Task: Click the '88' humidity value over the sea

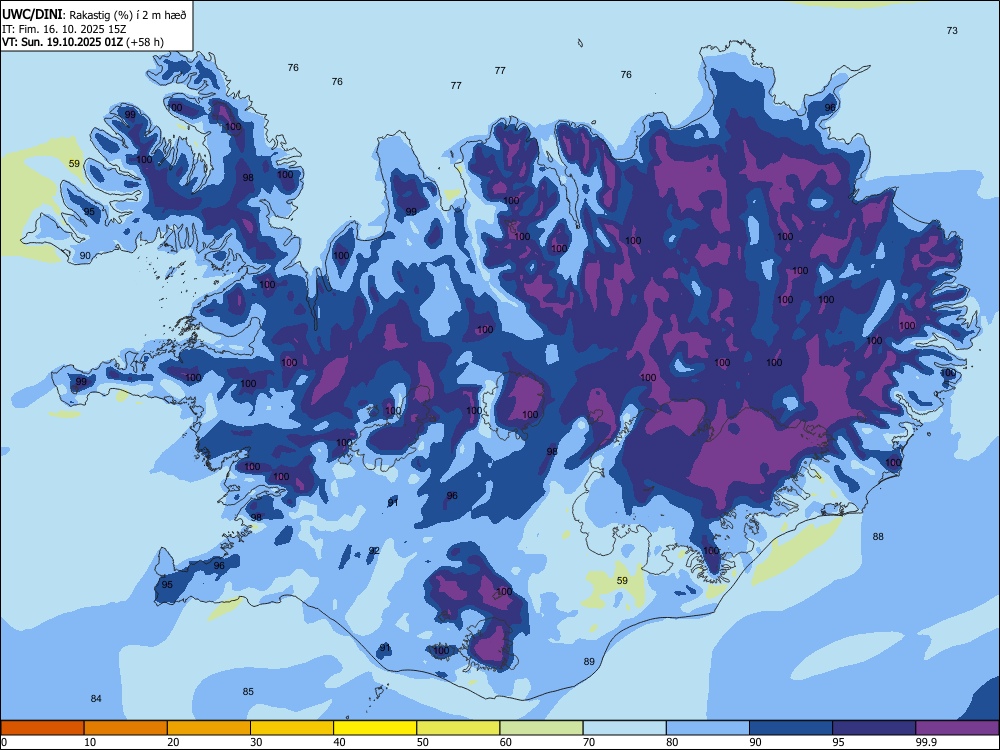Action: pyautogui.click(x=878, y=537)
